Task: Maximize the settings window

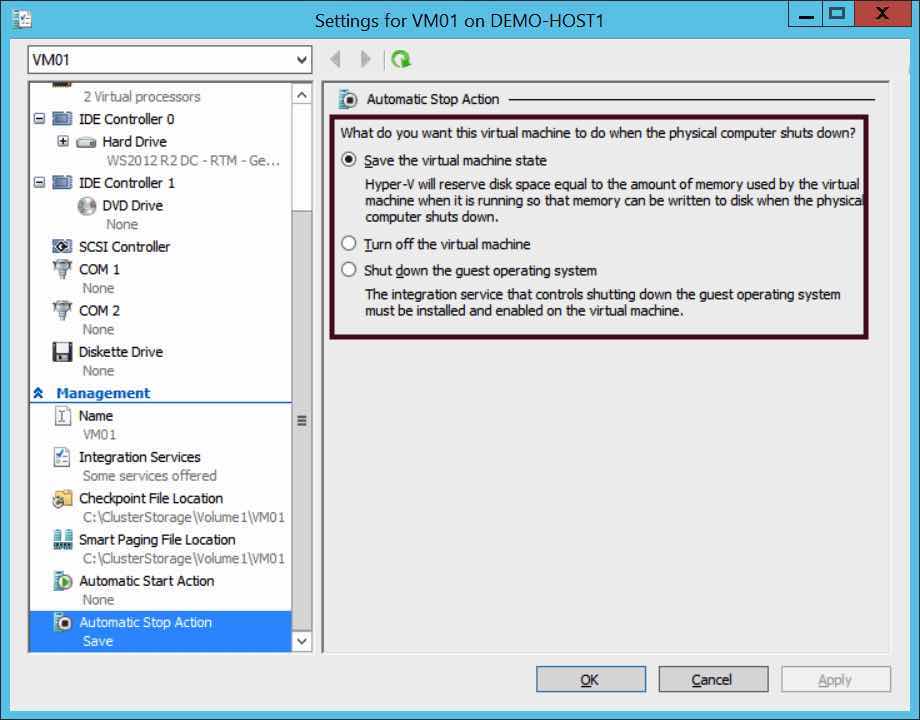Action: click(x=837, y=13)
